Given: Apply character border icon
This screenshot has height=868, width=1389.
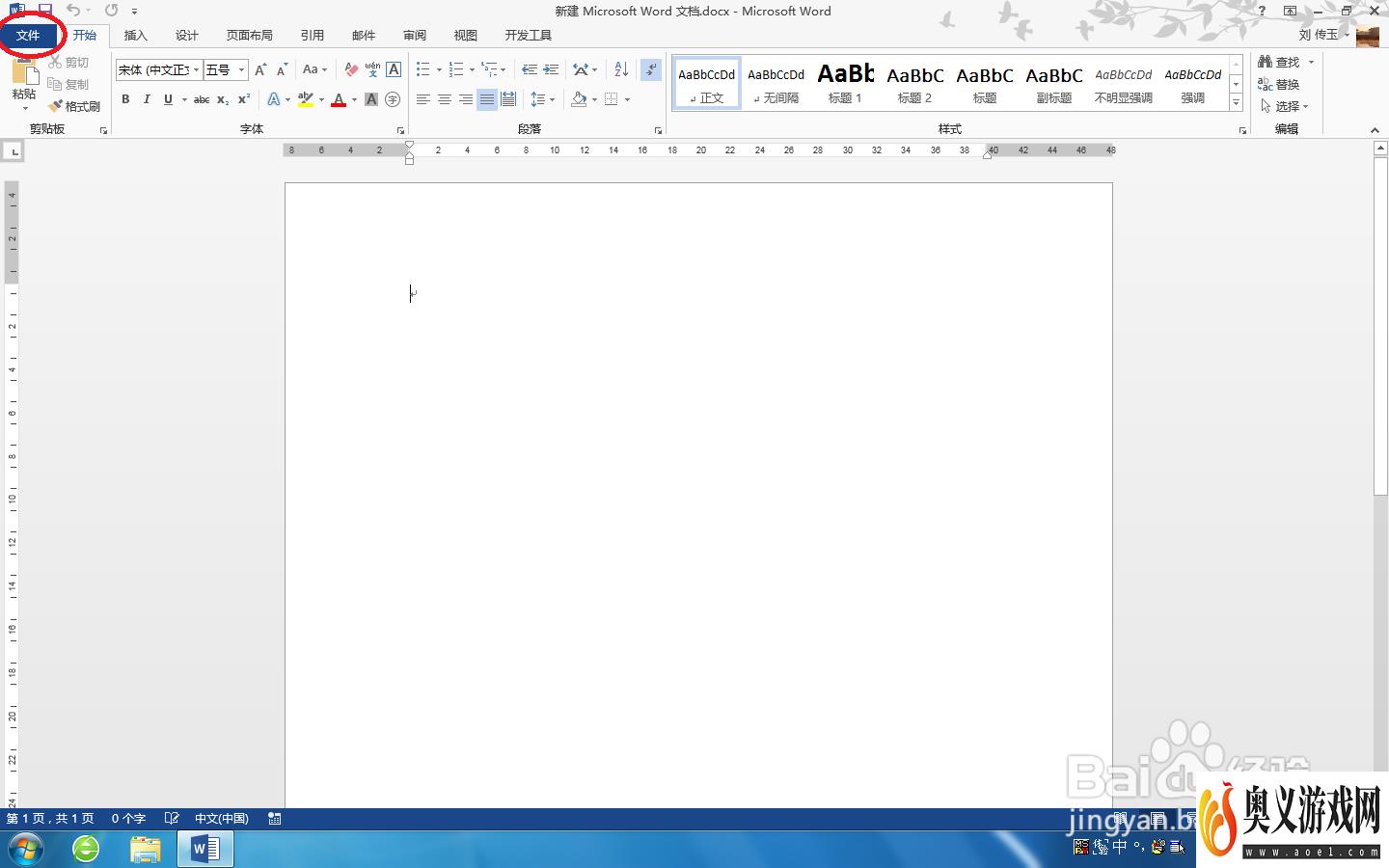Looking at the screenshot, I should click(394, 69).
